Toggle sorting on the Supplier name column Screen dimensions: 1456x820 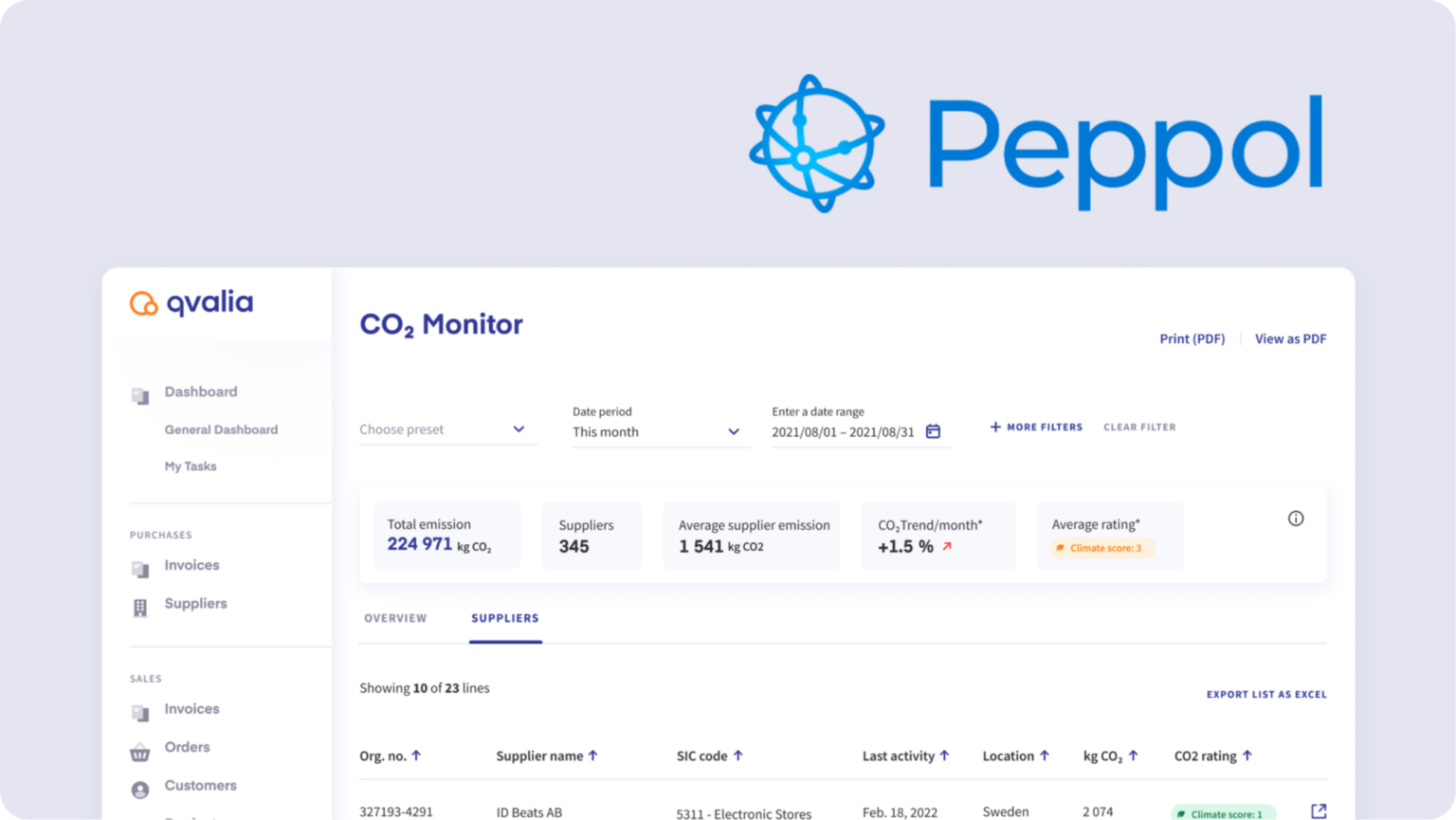594,756
